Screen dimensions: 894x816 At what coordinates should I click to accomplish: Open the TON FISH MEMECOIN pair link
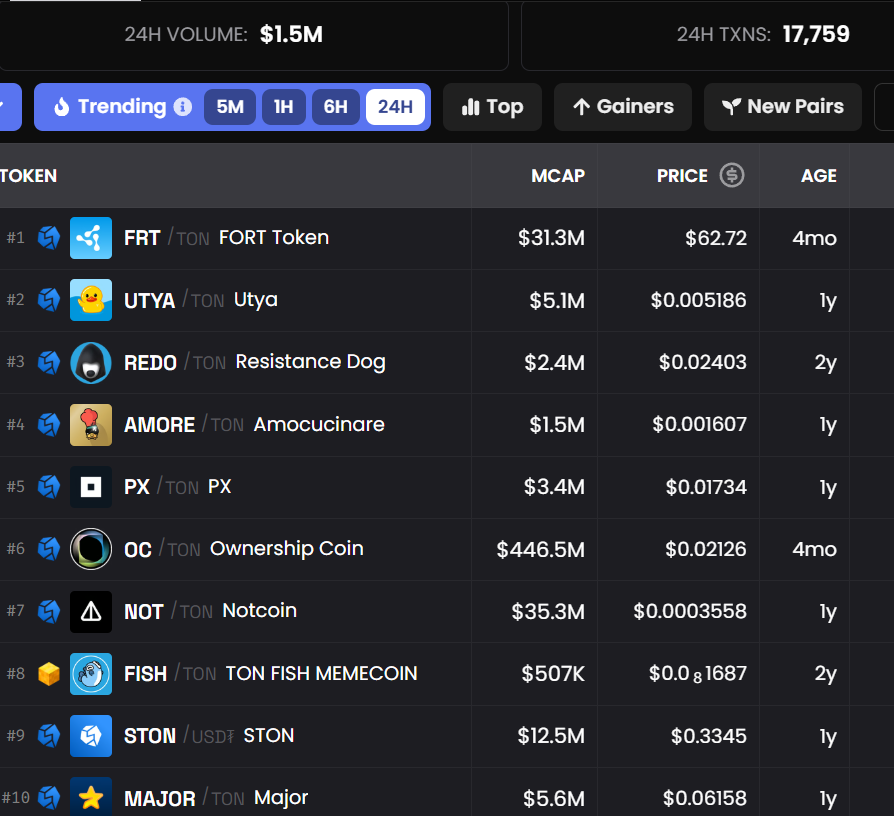(322, 673)
